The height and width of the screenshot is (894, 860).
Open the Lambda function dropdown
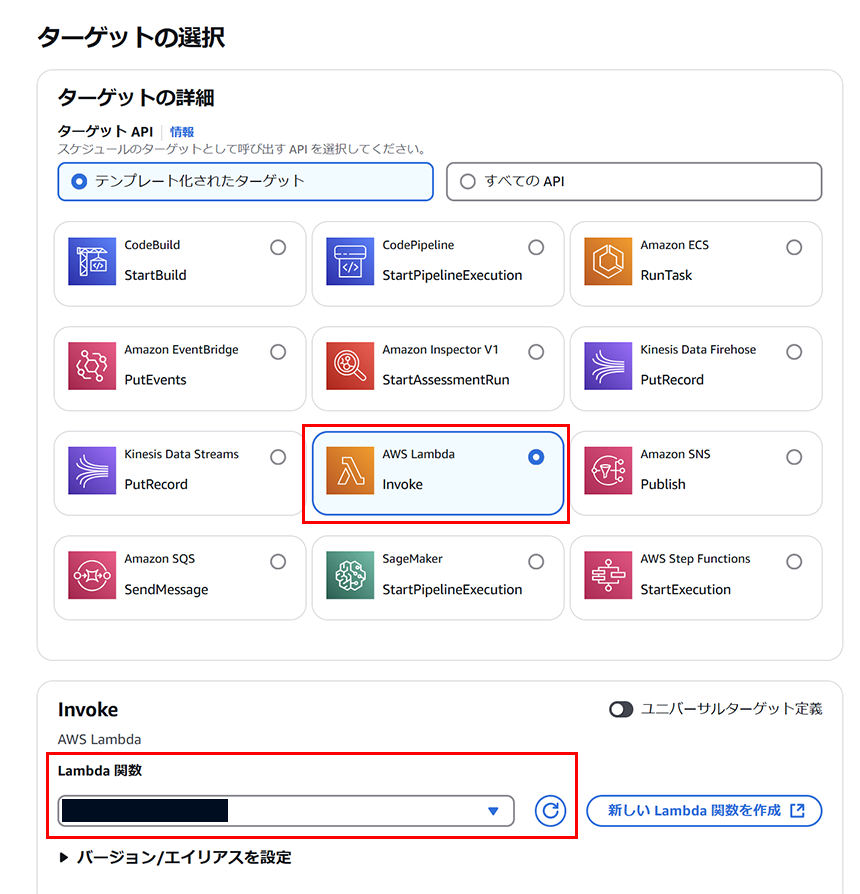[x=286, y=811]
